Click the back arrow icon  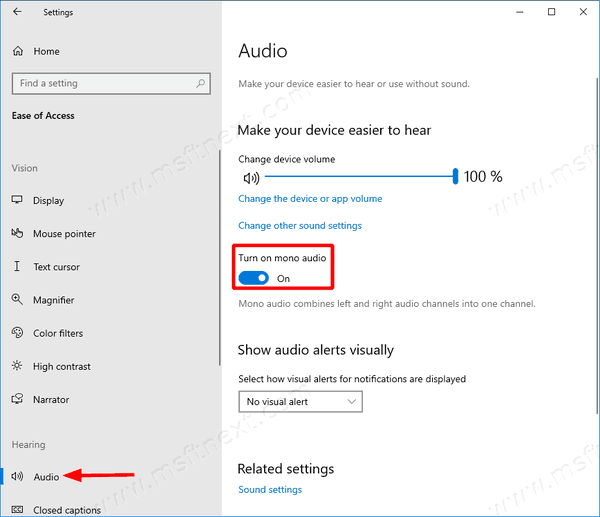pyautogui.click(x=17, y=12)
